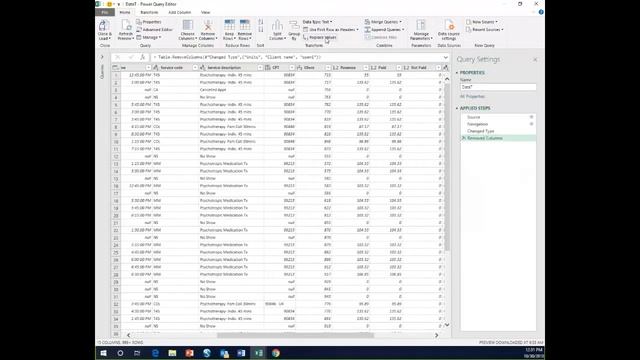Switch to the Transform tab
The image size is (640, 360).
[149, 13]
